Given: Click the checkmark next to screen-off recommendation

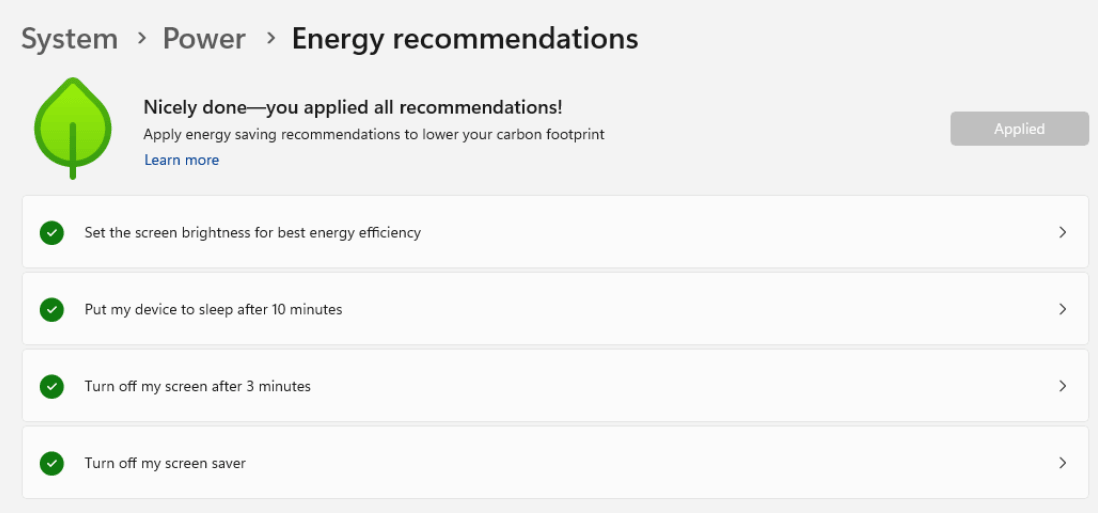Looking at the screenshot, I should [51, 386].
